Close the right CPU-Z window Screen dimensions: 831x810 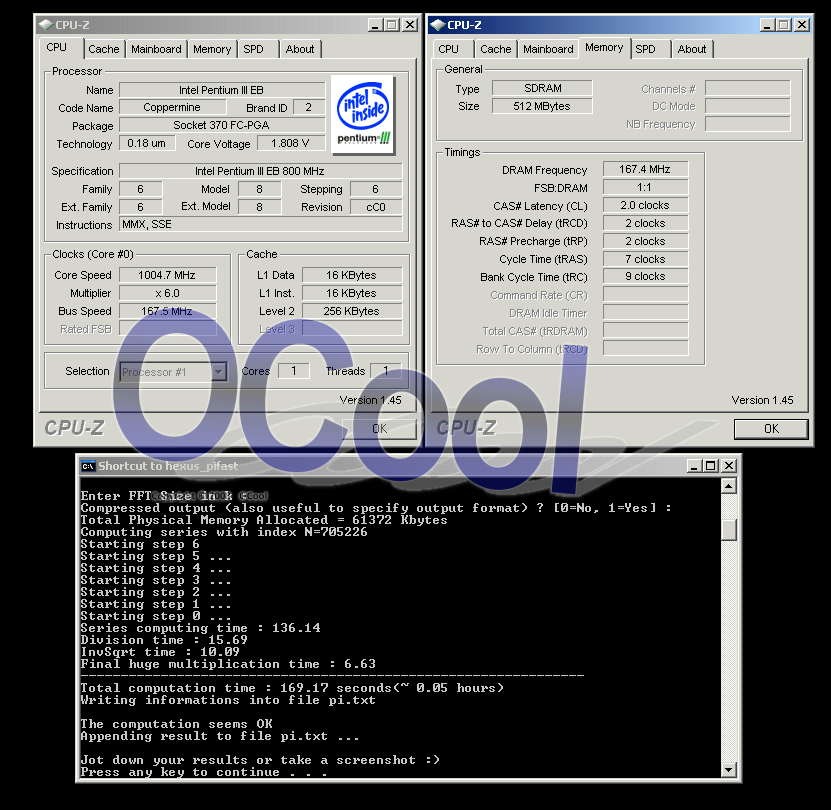click(x=802, y=25)
